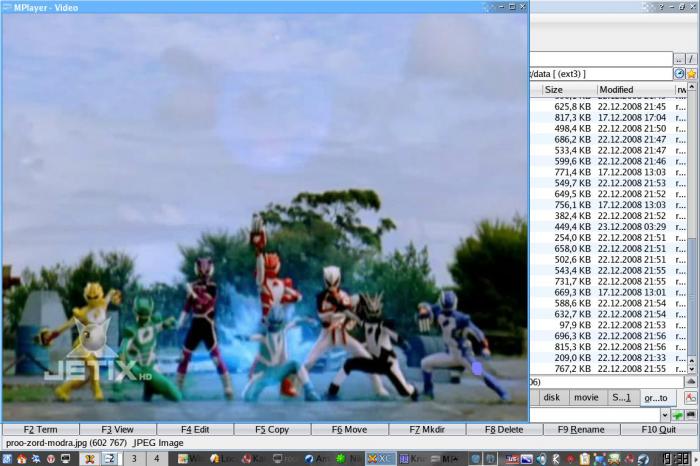The width and height of the screenshot is (700, 466).
Task: Click the '/' root directory button
Action: [x=691, y=59]
